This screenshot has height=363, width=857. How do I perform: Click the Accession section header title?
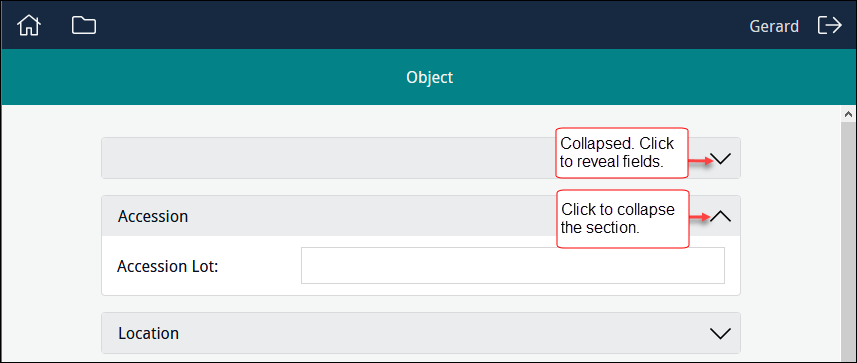(153, 216)
